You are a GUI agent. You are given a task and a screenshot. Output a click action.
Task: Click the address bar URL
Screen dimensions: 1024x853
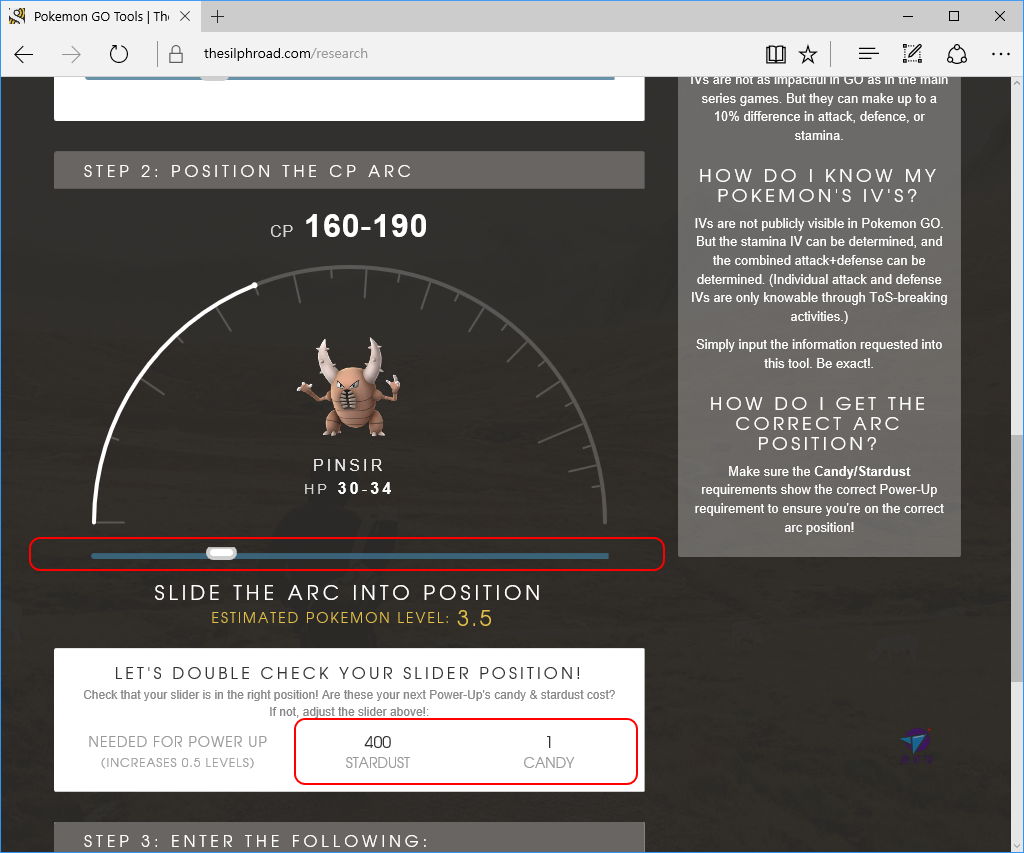pyautogui.click(x=285, y=54)
